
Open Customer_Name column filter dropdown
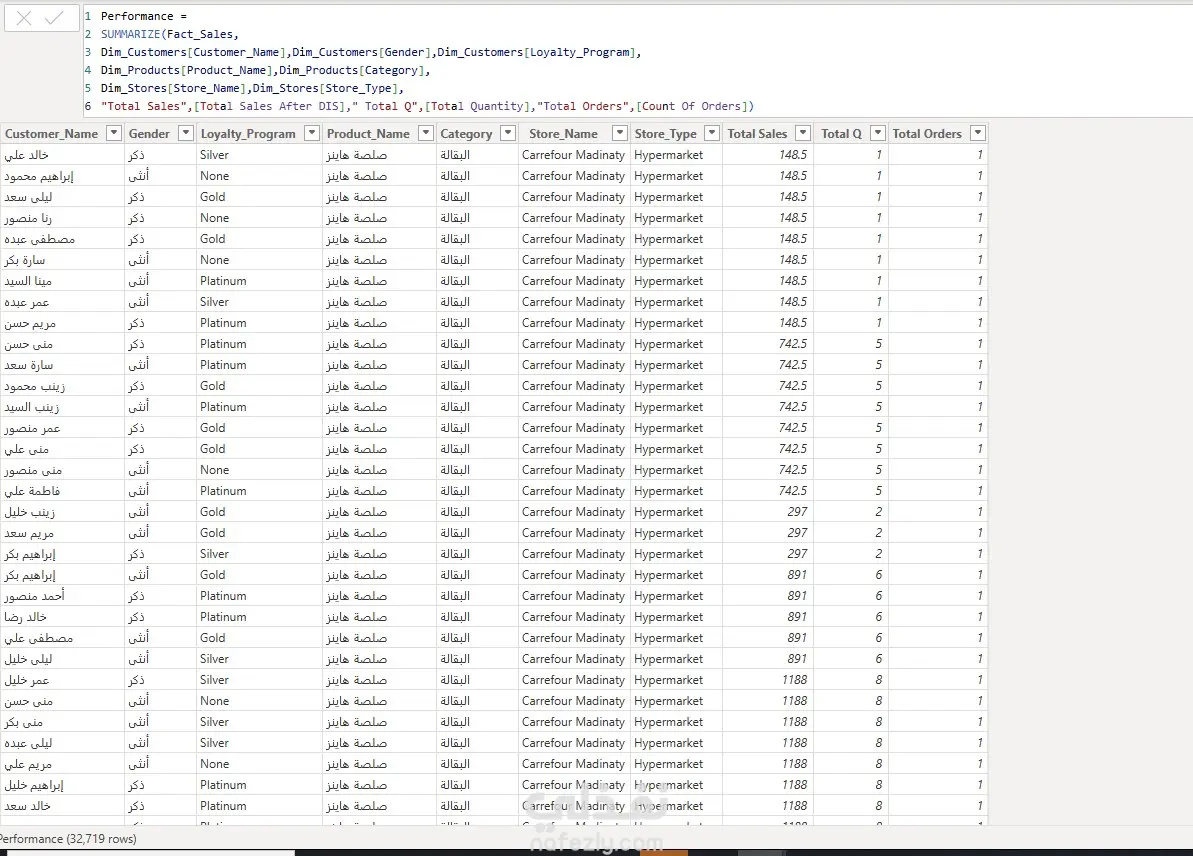click(x=113, y=133)
